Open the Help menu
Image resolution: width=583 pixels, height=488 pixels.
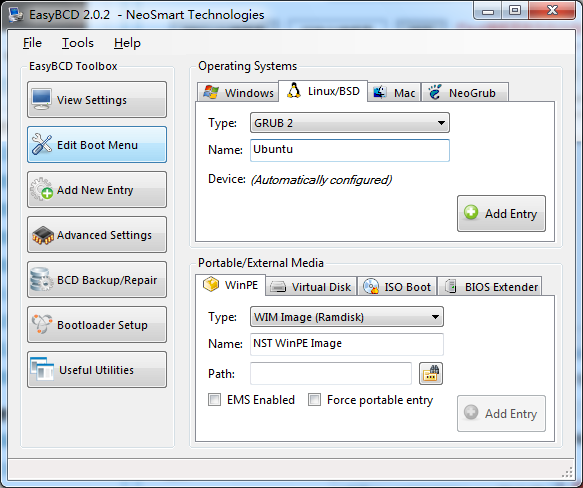[x=127, y=43]
